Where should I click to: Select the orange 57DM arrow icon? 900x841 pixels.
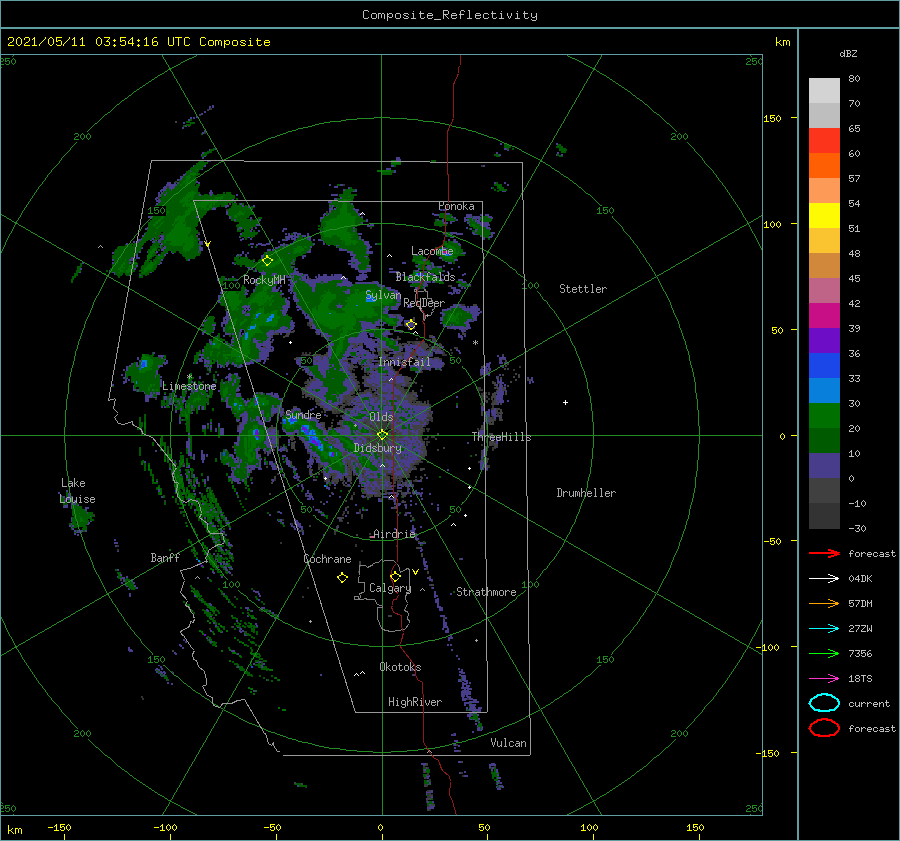824,603
